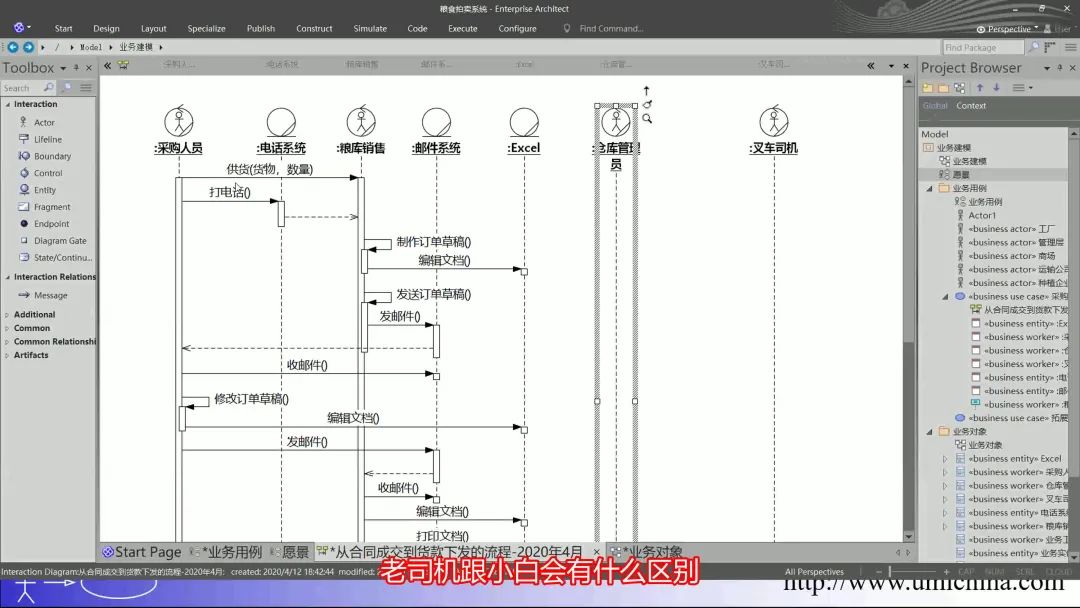Screen dimensions: 1080x608
Task: Open the Configure ribbon tab
Action: 517,28
